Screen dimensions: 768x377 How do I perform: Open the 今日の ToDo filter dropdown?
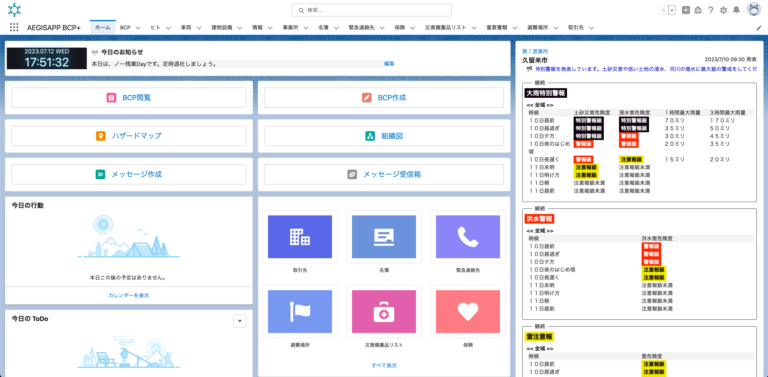(x=240, y=321)
